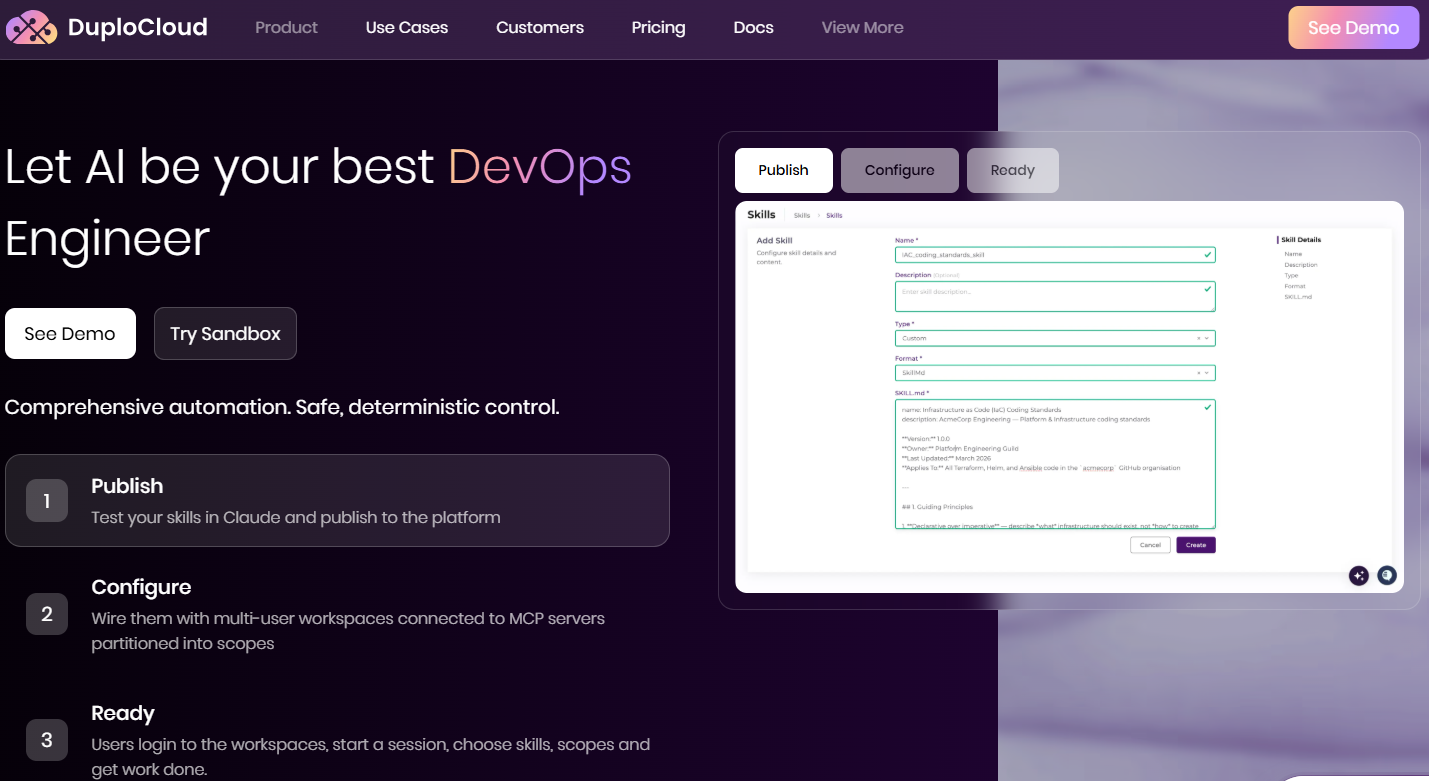Click the gradient DevOps headline word
This screenshot has width=1429, height=781.
pos(539,167)
